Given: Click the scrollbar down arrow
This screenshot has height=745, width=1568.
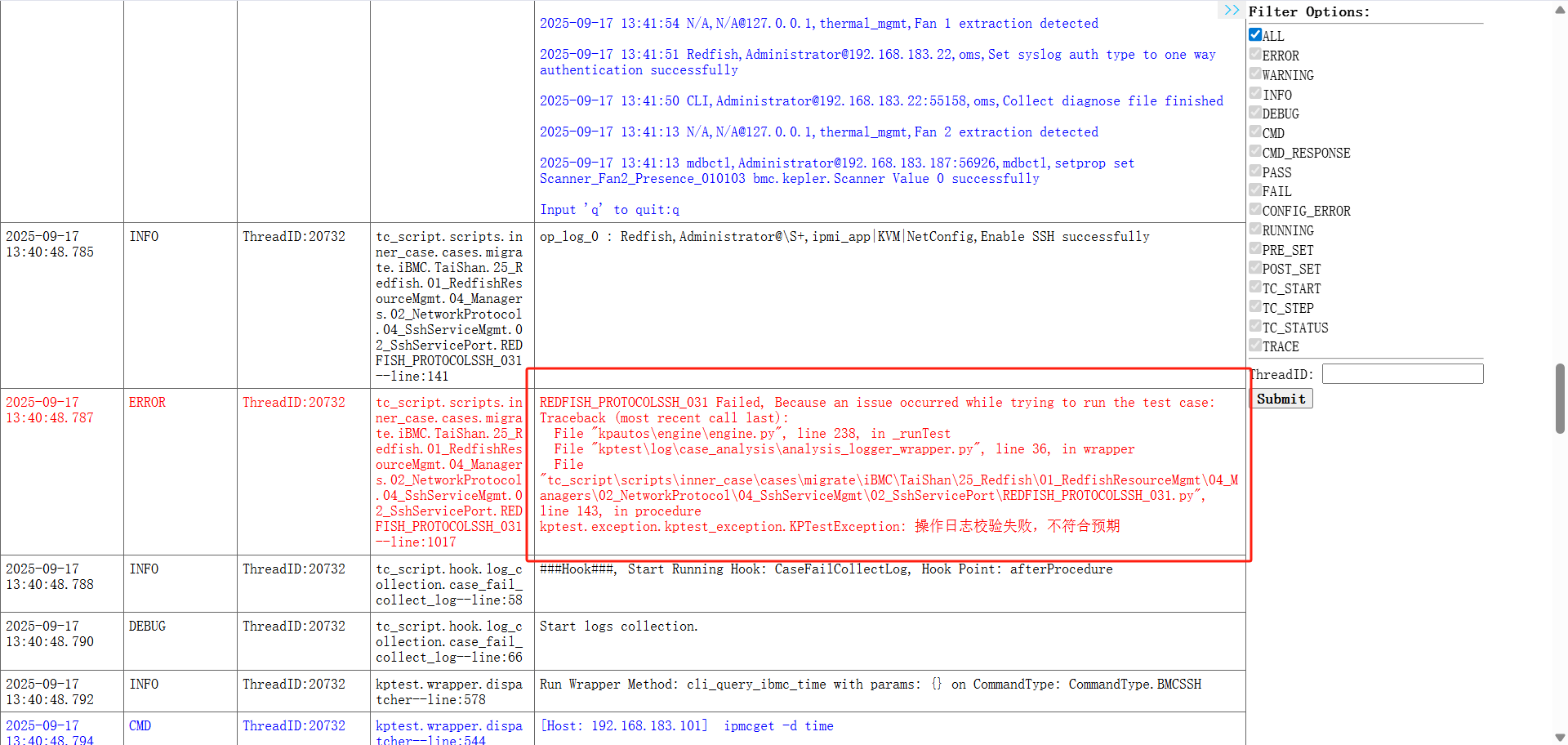Looking at the screenshot, I should point(1560,737).
